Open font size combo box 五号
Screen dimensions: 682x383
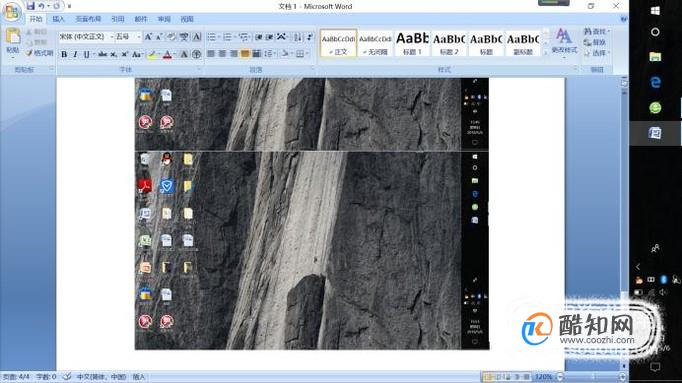tap(128, 37)
